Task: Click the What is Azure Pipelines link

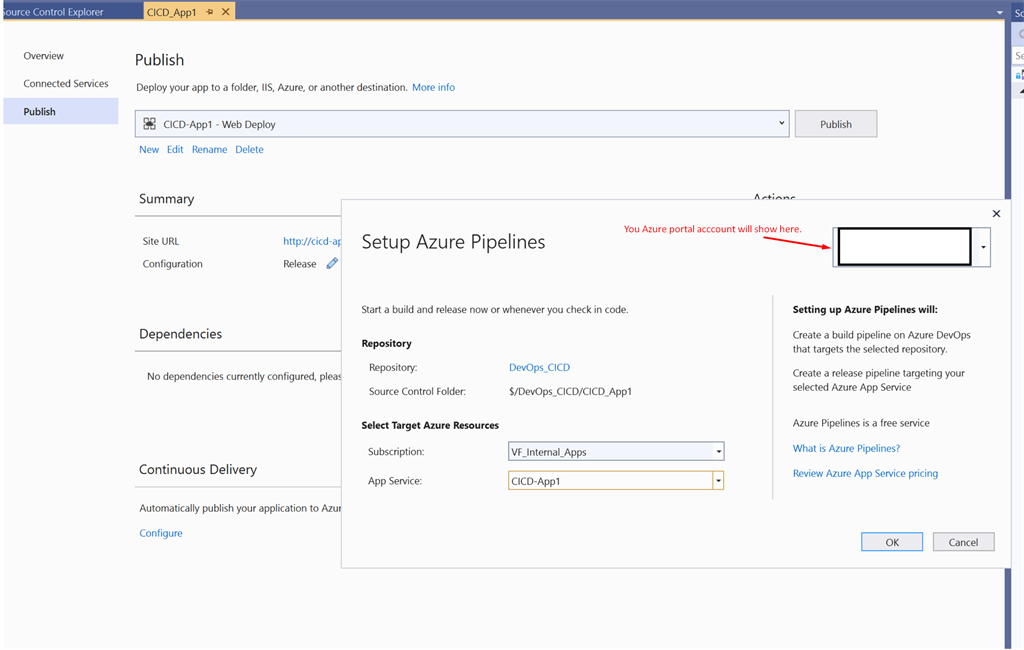Action: click(846, 448)
